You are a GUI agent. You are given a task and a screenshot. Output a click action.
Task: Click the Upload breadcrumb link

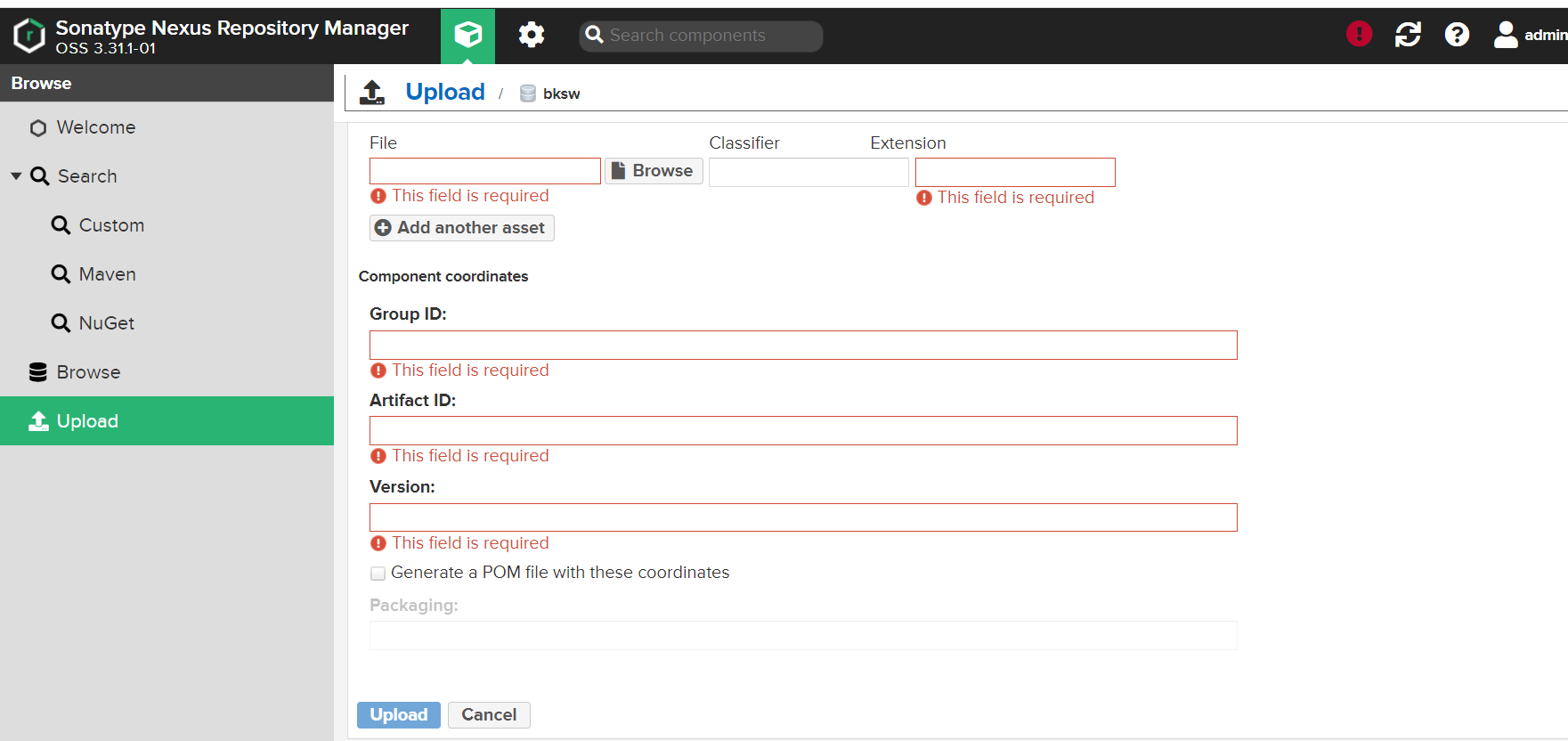444,92
